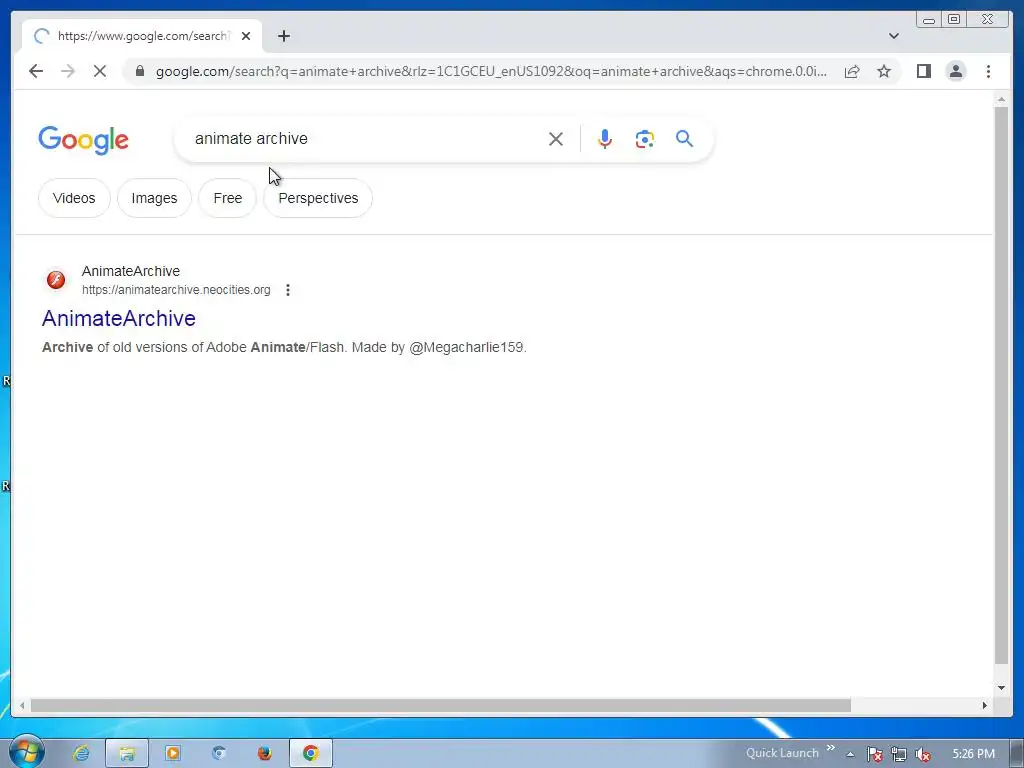
Task: Minimize the Chrome window
Action: (x=929, y=20)
